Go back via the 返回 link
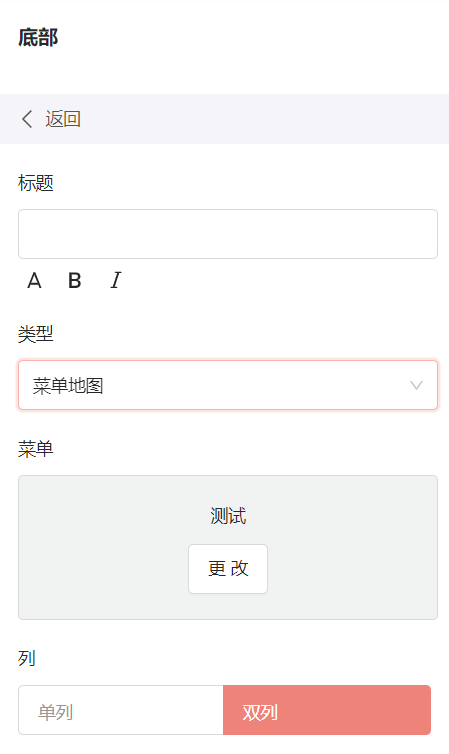The height and width of the screenshot is (754, 449). pos(63,119)
